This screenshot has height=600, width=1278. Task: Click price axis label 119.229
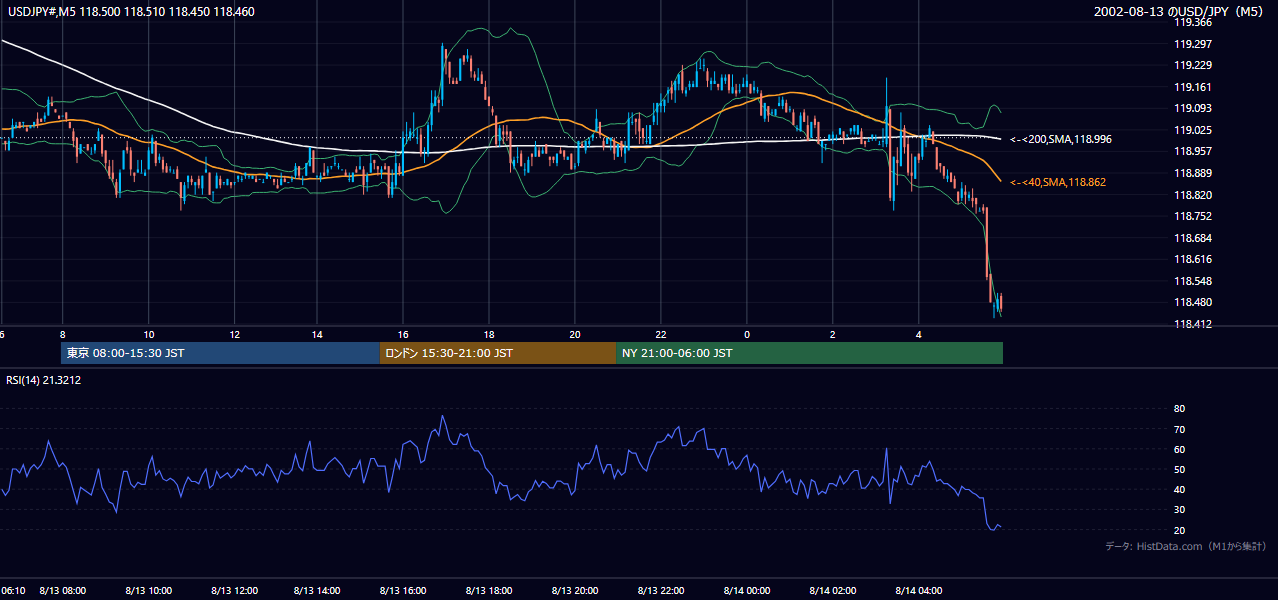tap(1193, 65)
